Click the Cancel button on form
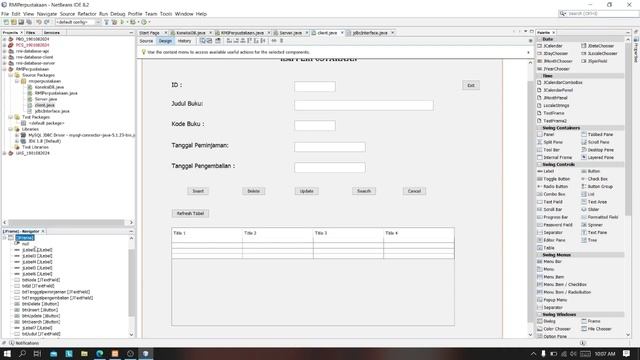Image resolution: width=640 pixels, height=360 pixels. pyautogui.click(x=414, y=191)
